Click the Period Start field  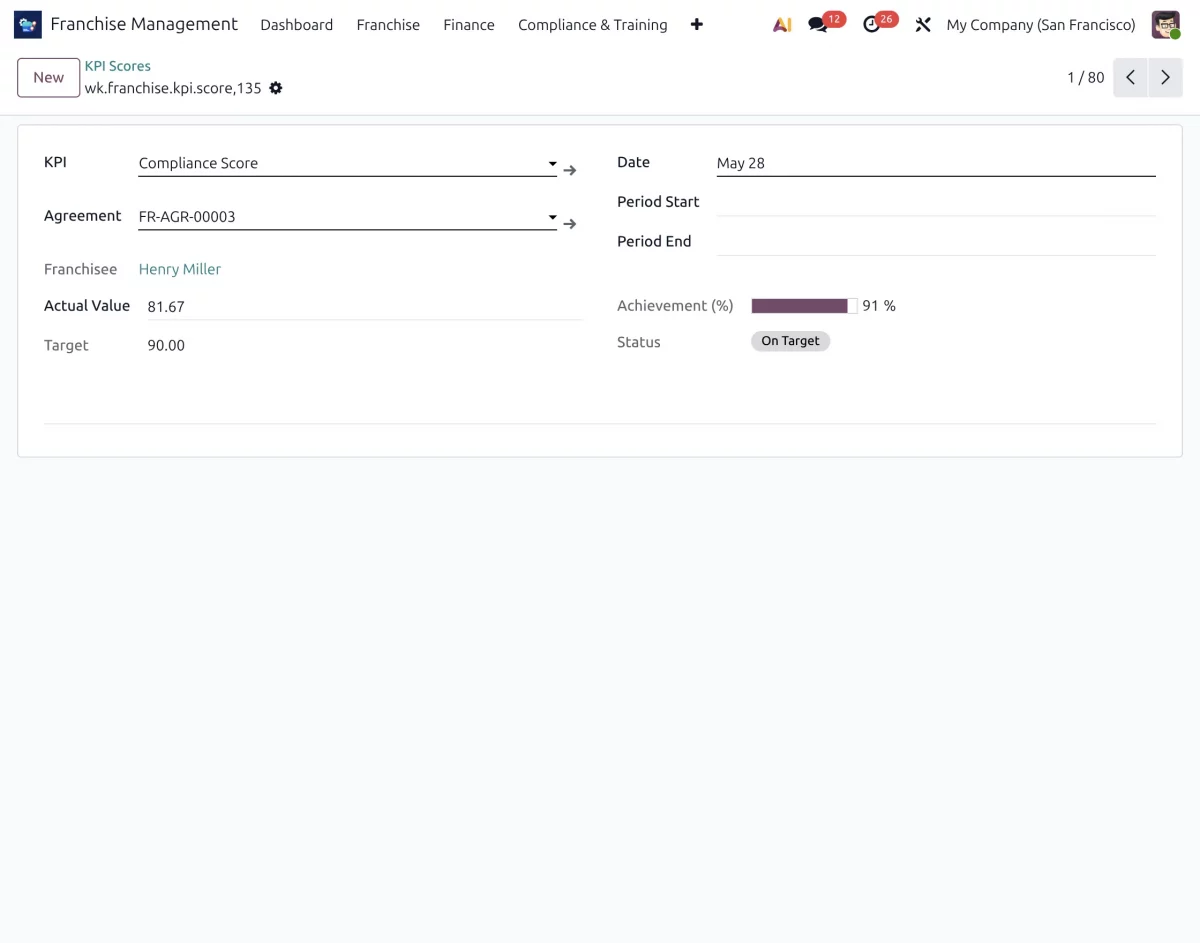pyautogui.click(x=936, y=202)
